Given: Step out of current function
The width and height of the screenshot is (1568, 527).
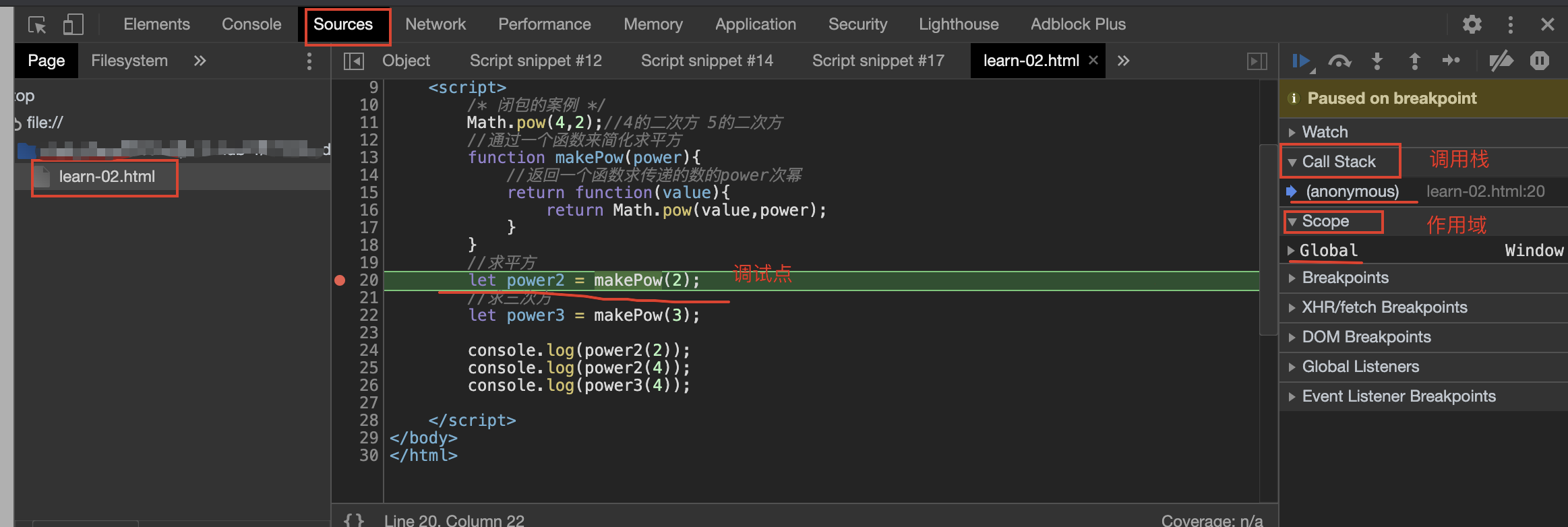Looking at the screenshot, I should click(1414, 61).
